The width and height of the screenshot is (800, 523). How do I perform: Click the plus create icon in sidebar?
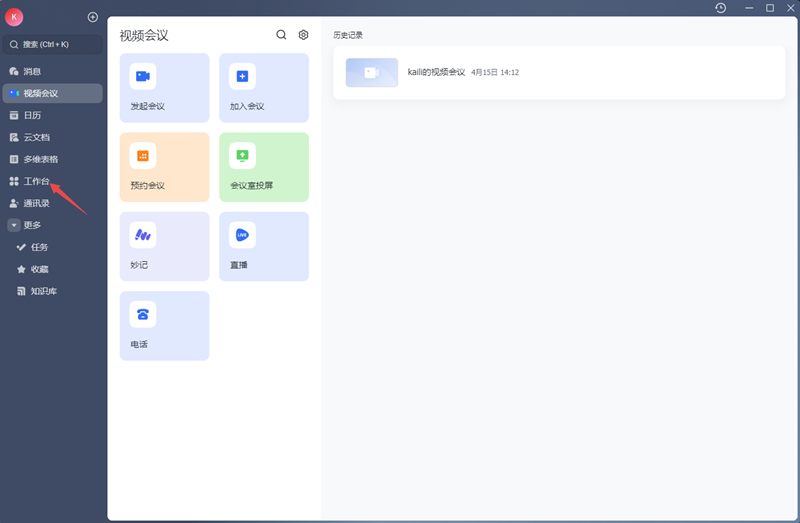coord(93,17)
